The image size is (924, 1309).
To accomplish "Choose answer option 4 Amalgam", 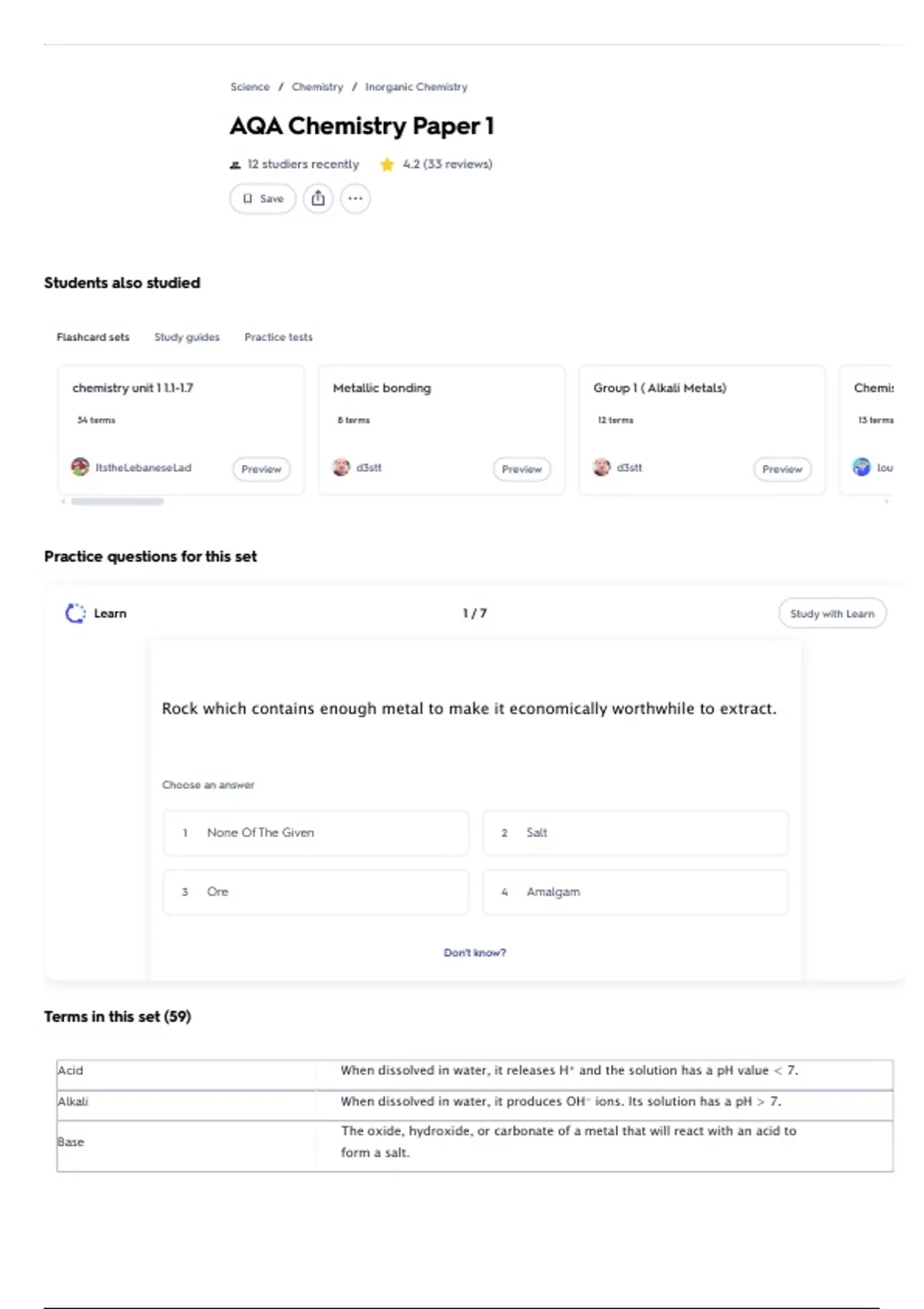I will tap(635, 892).
